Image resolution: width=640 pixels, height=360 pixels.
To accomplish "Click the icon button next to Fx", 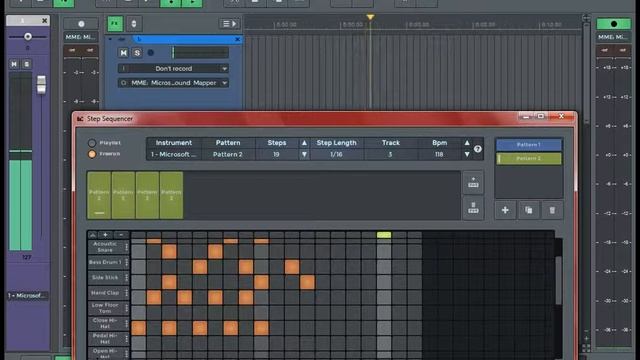I will [133, 24].
